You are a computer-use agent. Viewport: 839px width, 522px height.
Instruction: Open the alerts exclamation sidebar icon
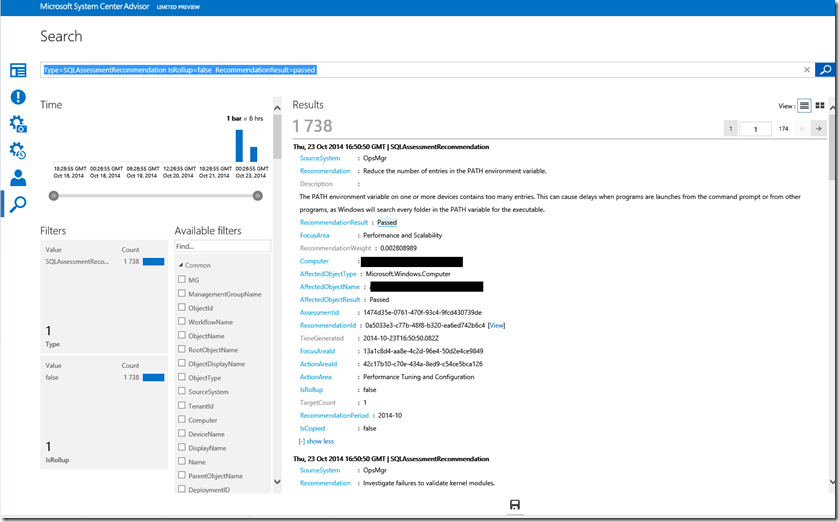point(18,97)
